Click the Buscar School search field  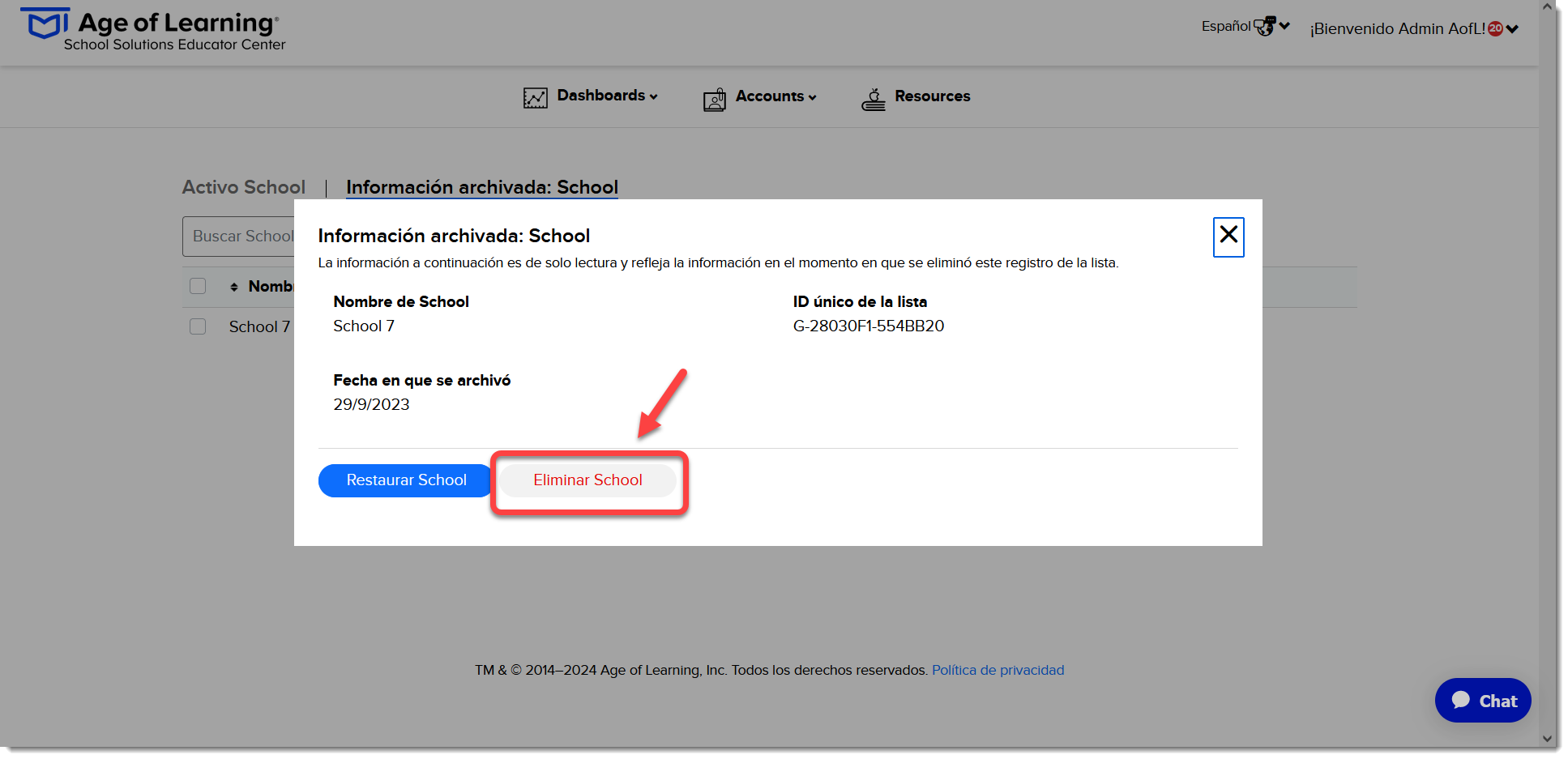[x=238, y=237]
